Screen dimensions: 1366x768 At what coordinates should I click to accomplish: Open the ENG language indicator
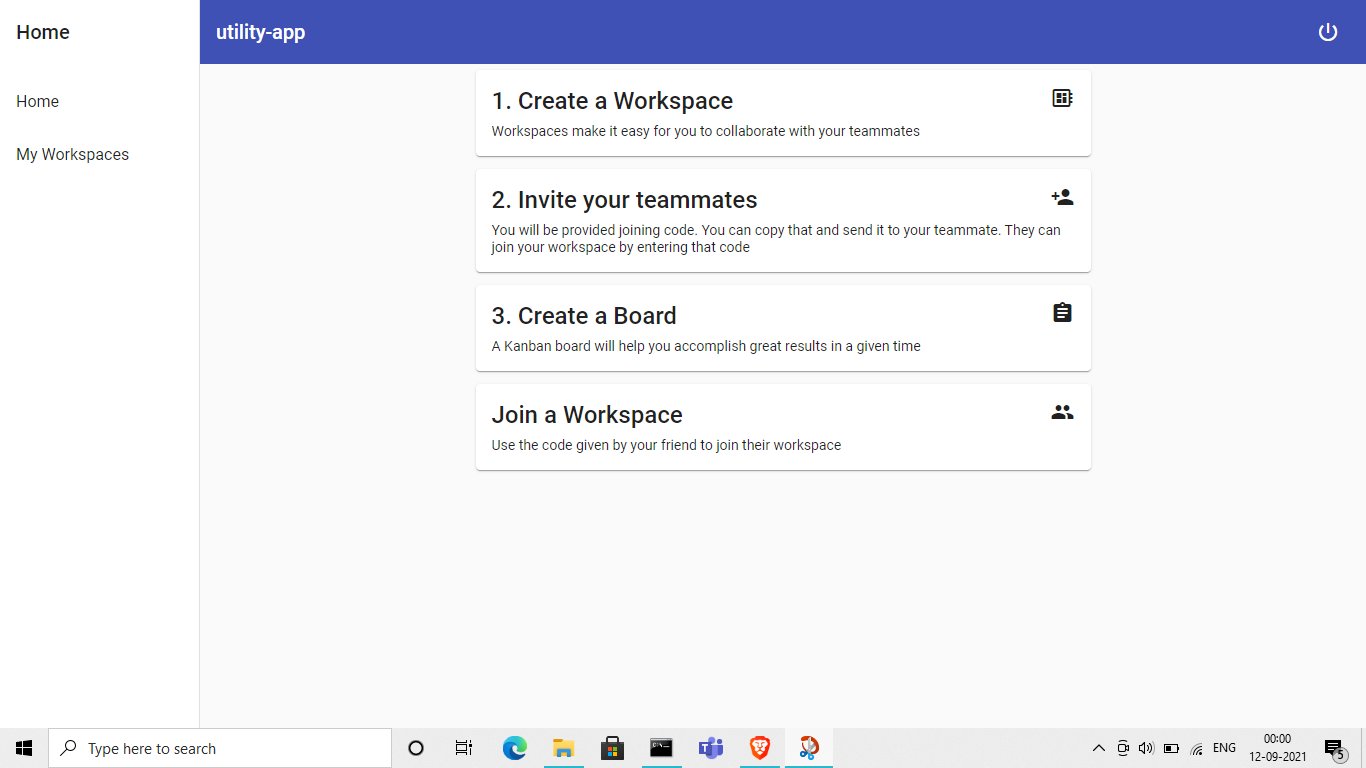click(x=1224, y=747)
